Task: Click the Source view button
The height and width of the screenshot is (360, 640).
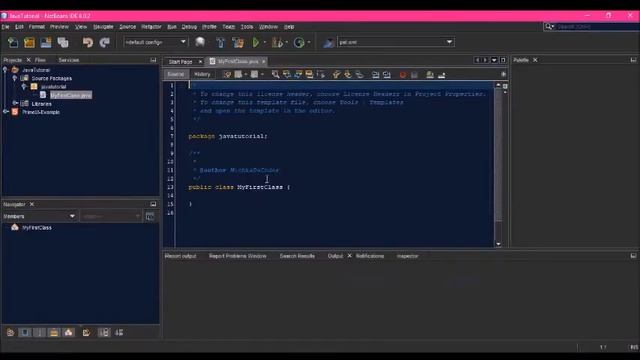Action: click(x=176, y=74)
